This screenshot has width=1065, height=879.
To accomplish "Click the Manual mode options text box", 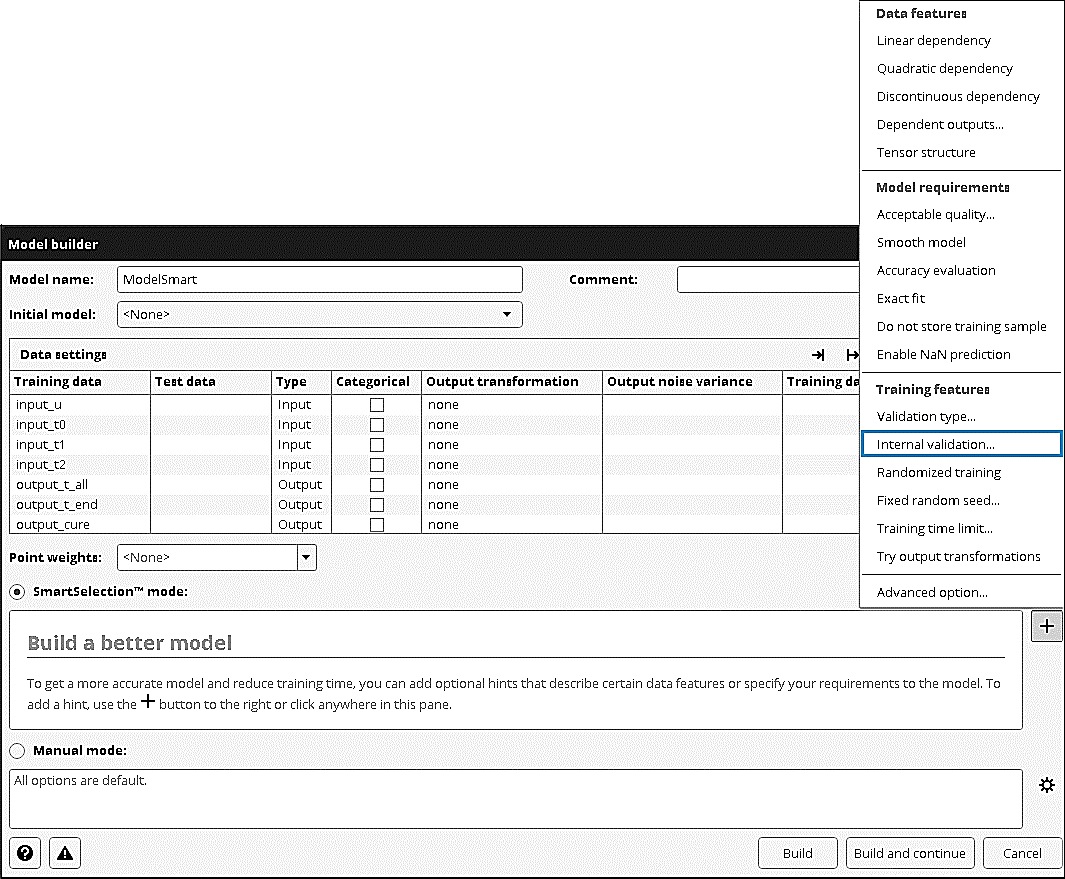I will pos(516,799).
